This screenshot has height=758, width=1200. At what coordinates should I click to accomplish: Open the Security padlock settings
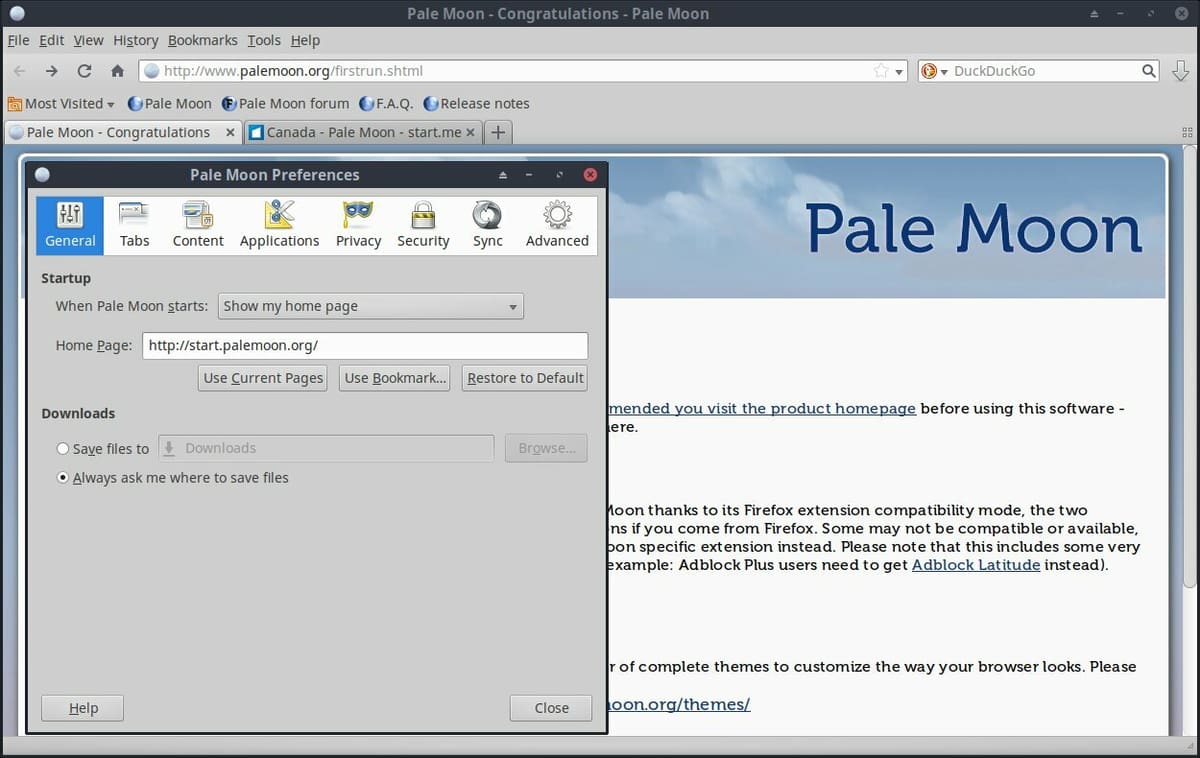coord(423,223)
